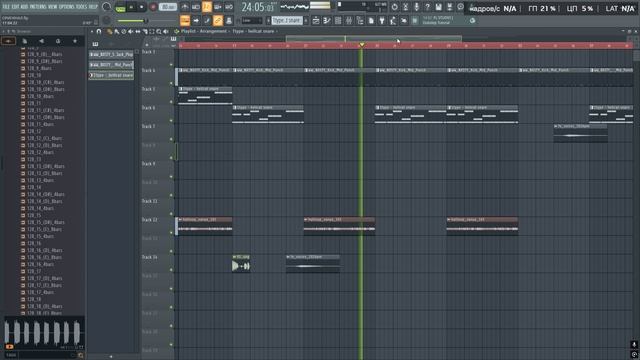Open the pattern selector showing Type 2 snare
The width and height of the screenshot is (640, 360).
pos(287,20)
